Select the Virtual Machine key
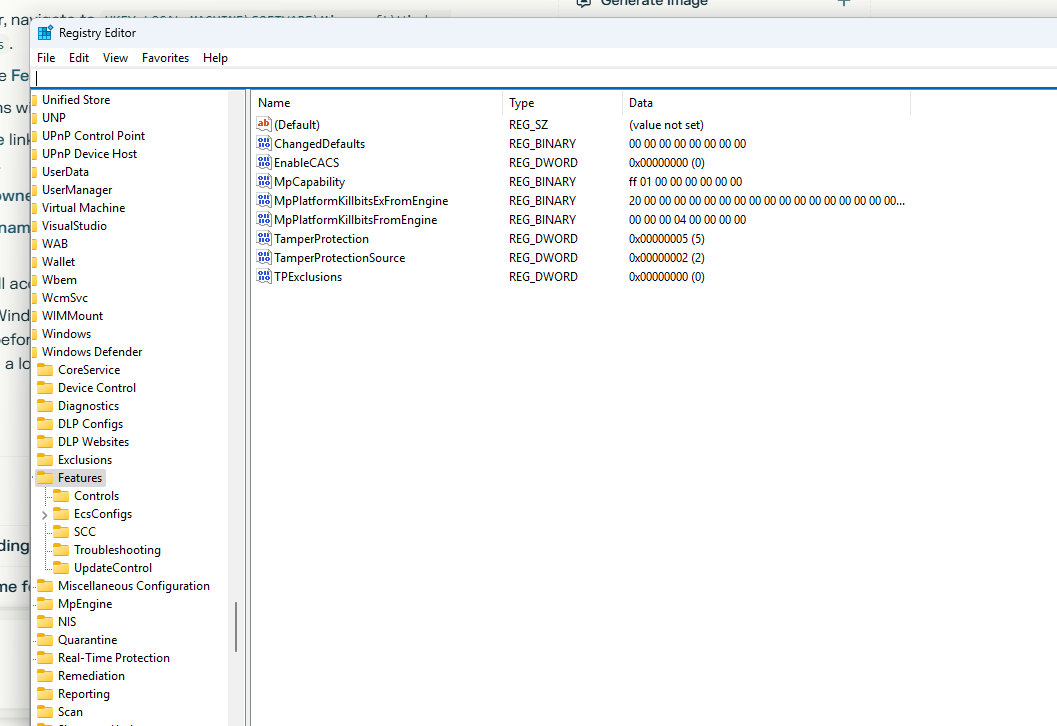This screenshot has height=726, width=1057. pos(83,208)
